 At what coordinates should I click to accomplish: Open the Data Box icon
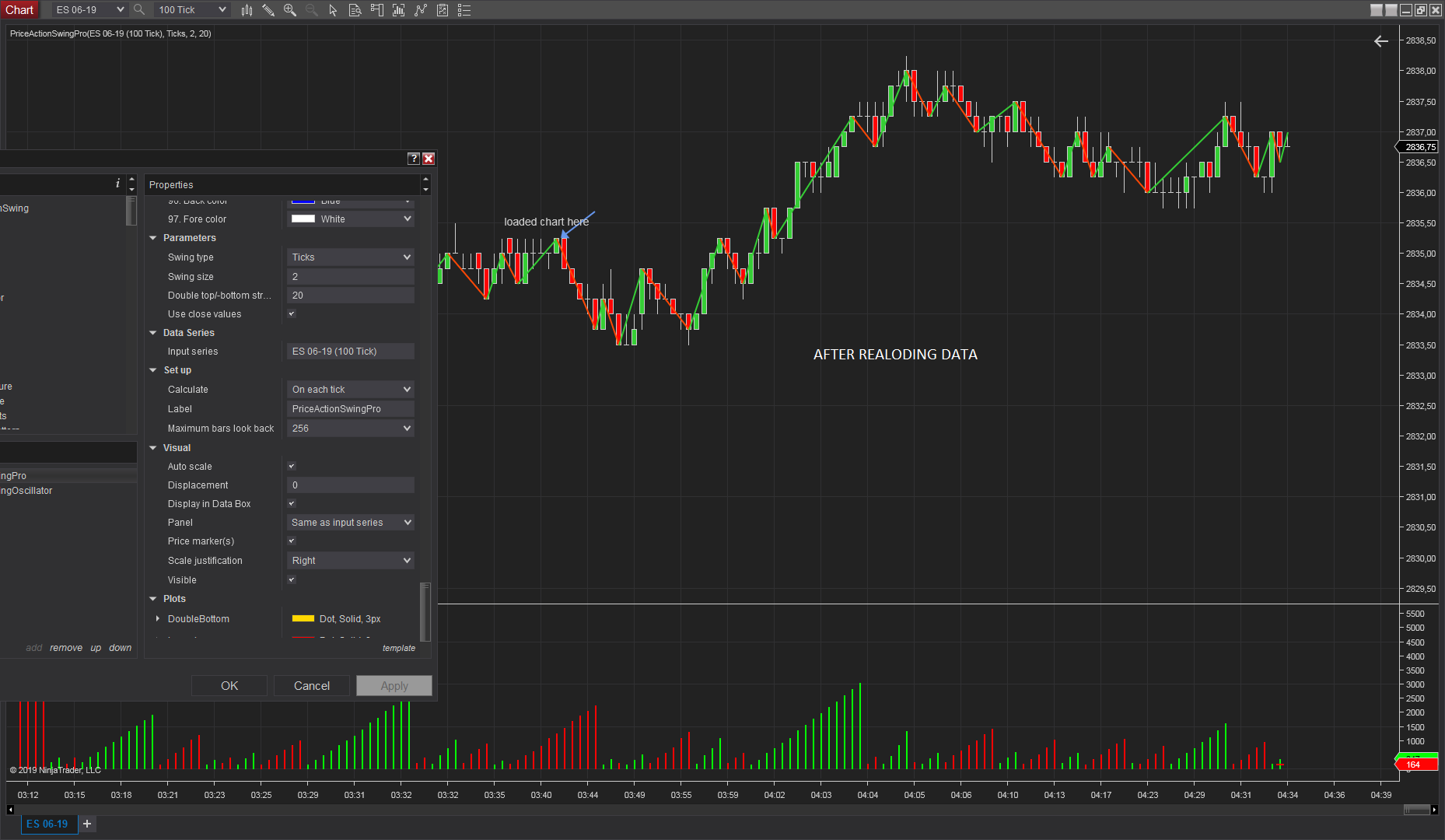coord(355,10)
